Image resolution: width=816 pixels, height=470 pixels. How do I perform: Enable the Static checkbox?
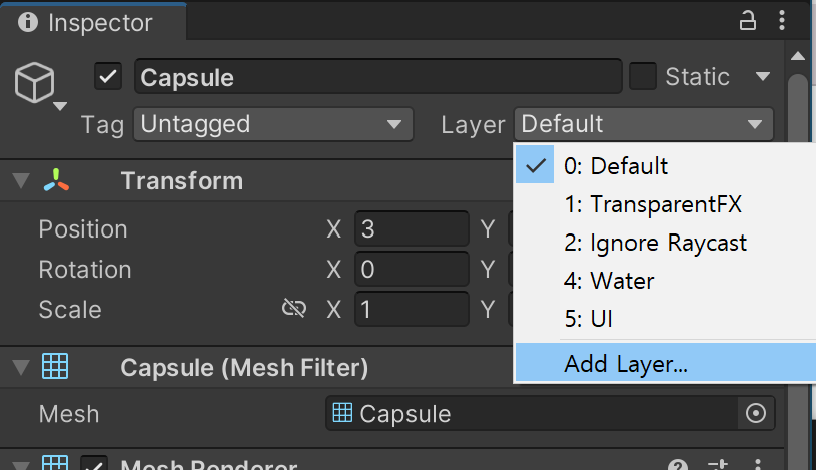643,77
